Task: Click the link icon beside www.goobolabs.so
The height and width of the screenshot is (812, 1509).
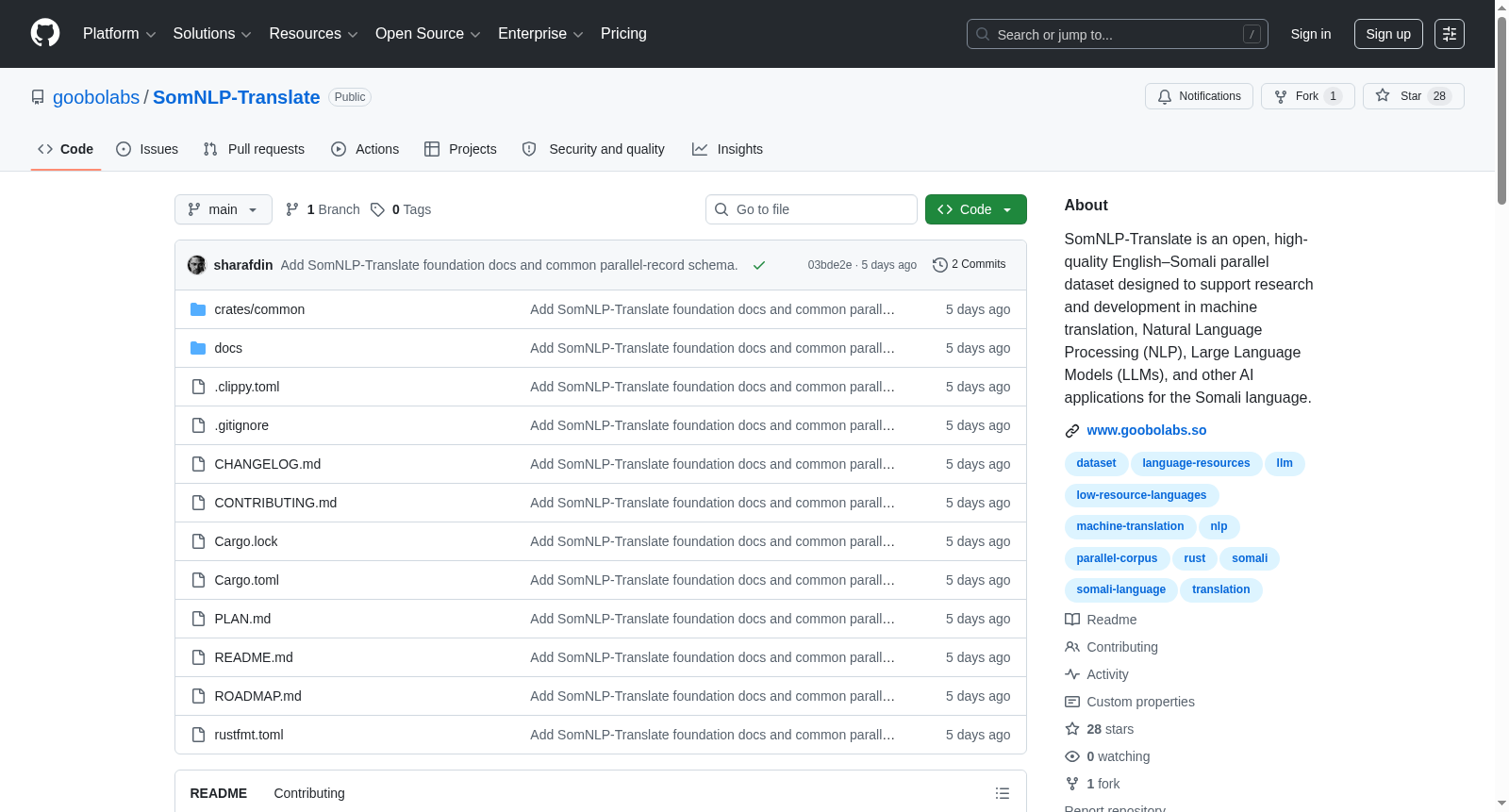Action: coord(1072,431)
